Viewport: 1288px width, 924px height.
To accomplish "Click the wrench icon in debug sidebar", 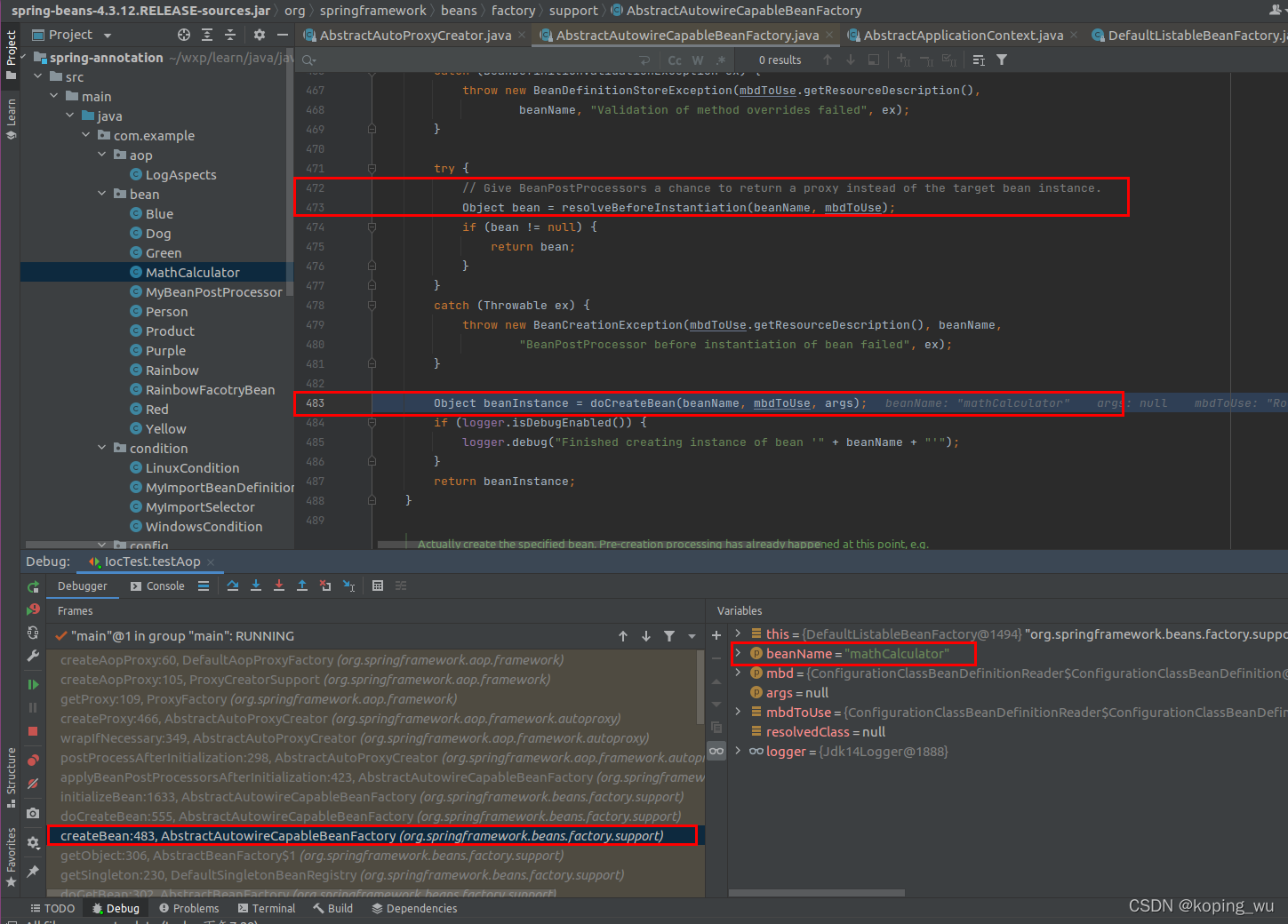I will [33, 656].
